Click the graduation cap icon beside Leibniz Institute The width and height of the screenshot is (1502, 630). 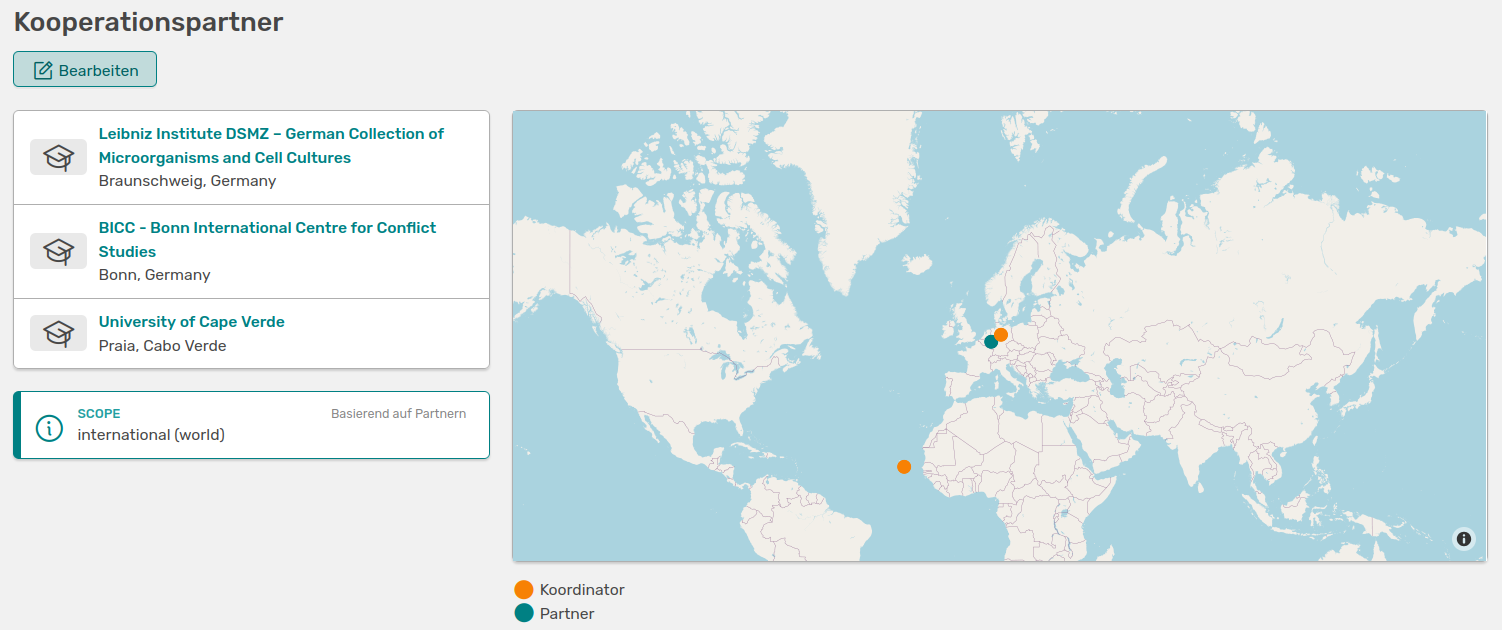coord(58,157)
